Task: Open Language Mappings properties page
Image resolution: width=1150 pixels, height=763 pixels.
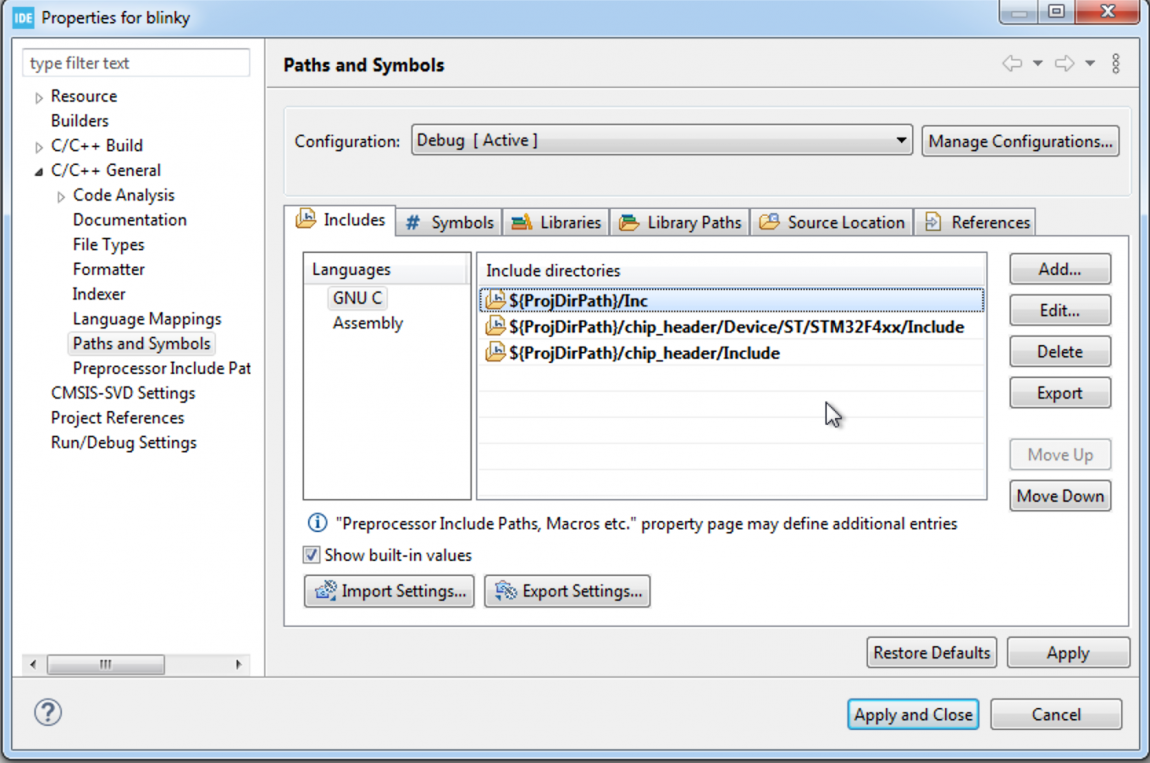Action: click(x=147, y=319)
